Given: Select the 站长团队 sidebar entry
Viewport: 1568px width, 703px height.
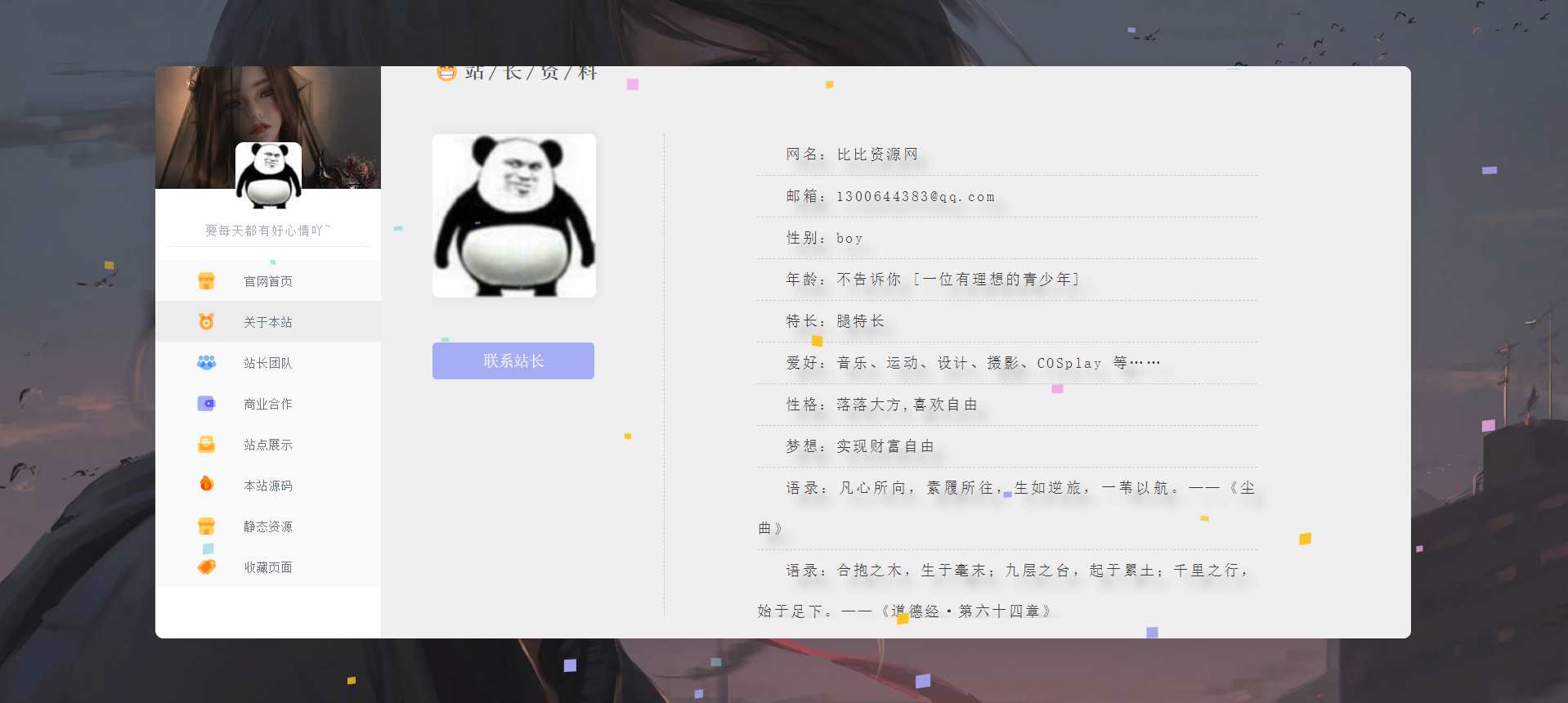Looking at the screenshot, I should 268,363.
